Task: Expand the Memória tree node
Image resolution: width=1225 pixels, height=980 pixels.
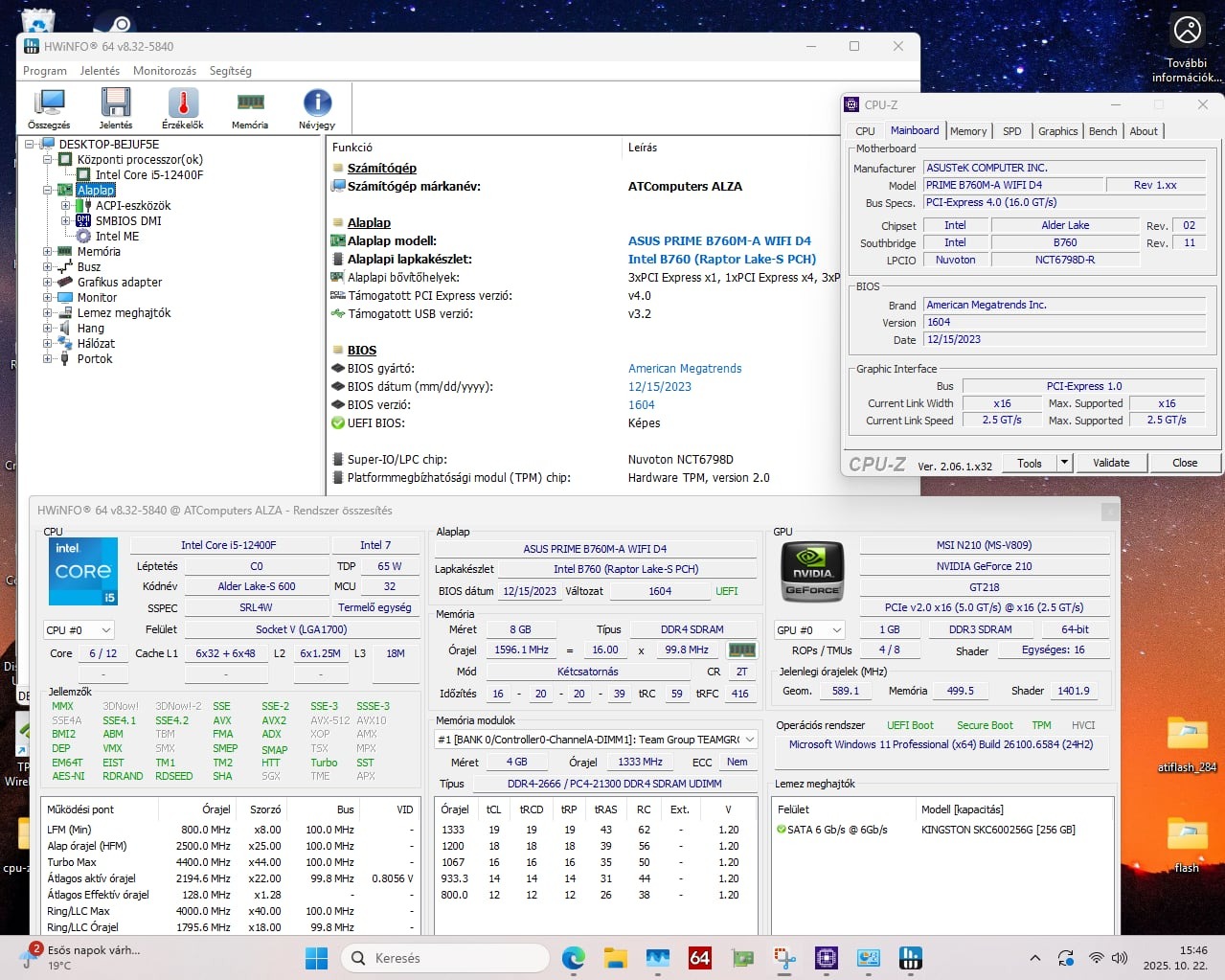Action: pos(47,252)
